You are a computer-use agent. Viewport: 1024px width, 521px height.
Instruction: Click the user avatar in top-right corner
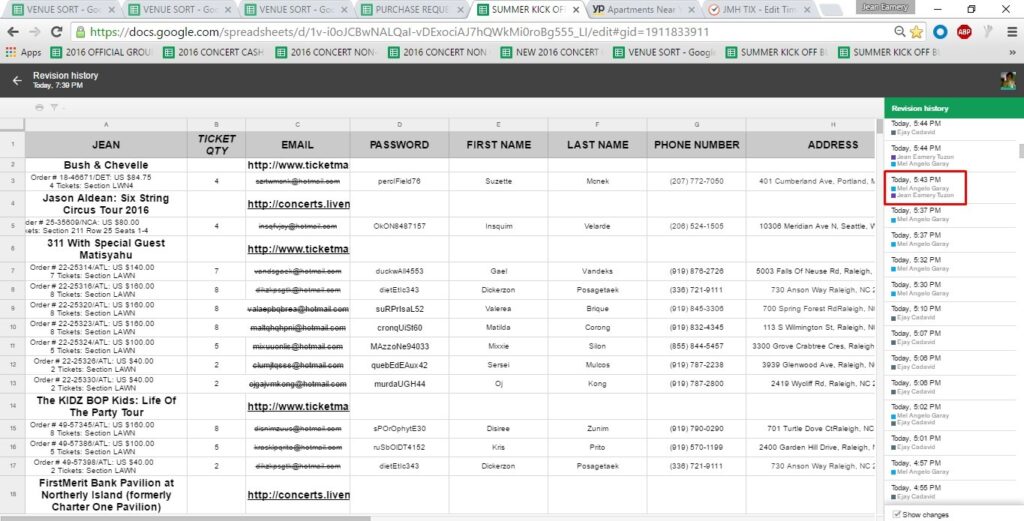(1008, 80)
